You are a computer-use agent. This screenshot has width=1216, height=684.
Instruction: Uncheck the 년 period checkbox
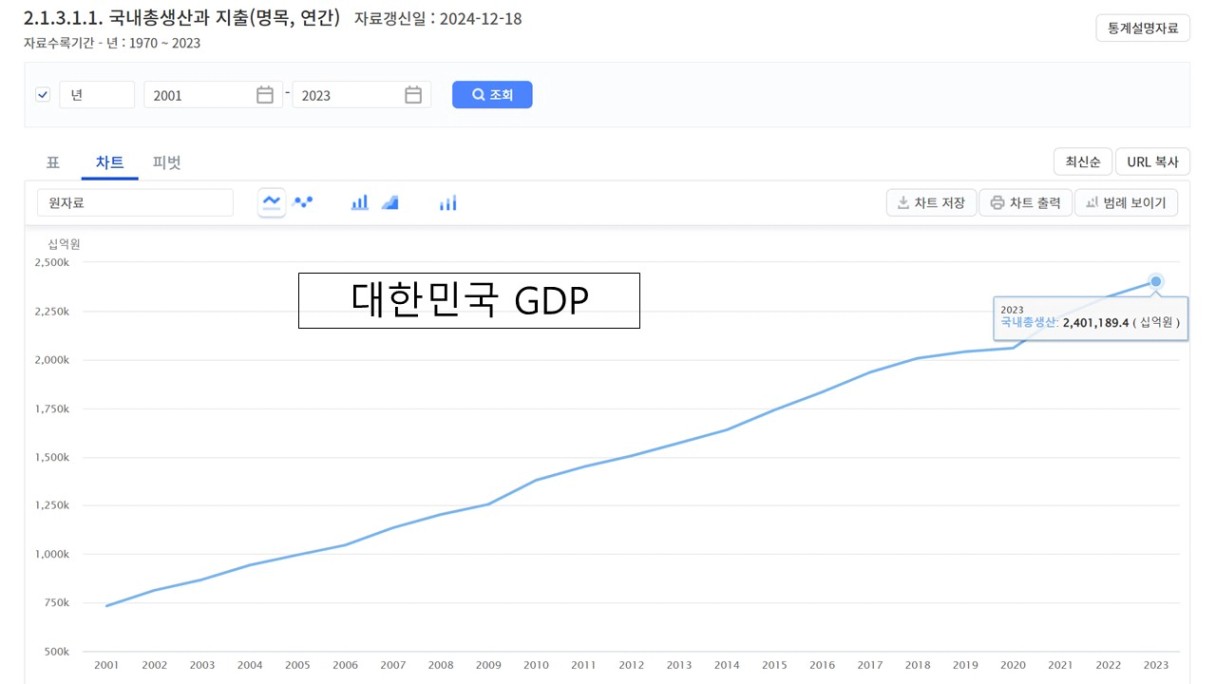[x=43, y=95]
